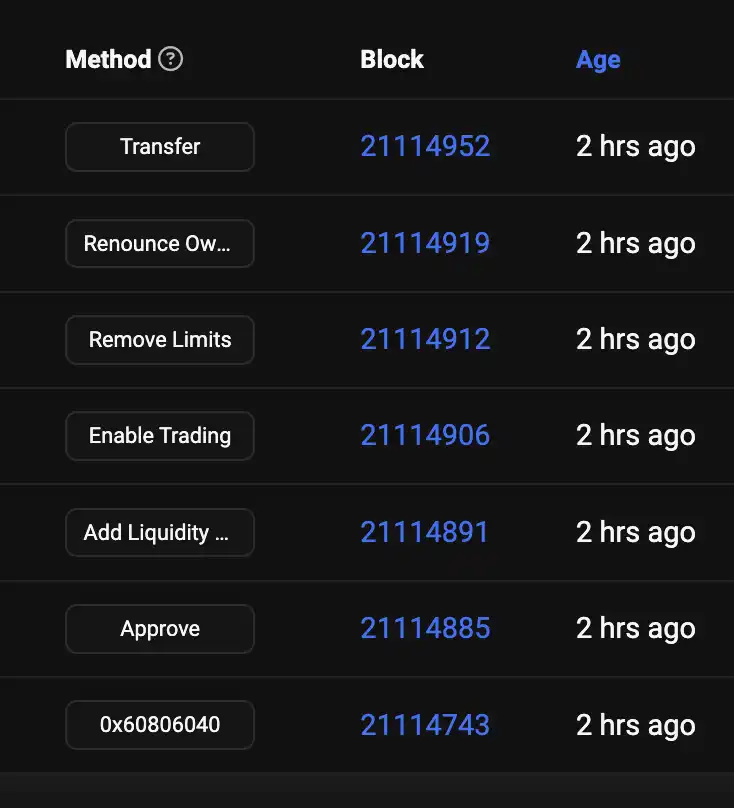Click the Method help question mark icon
Image resolution: width=734 pixels, height=808 pixels.
(x=171, y=60)
